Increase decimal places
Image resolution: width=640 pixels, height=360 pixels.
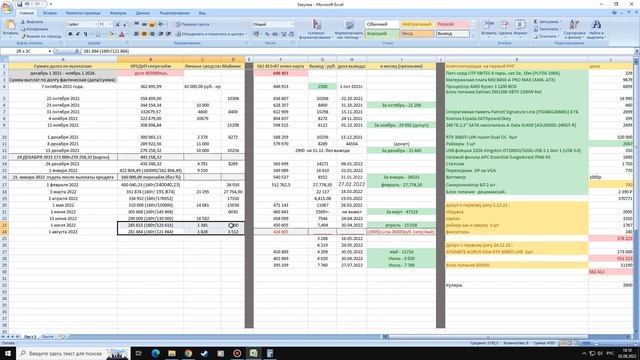[284, 34]
